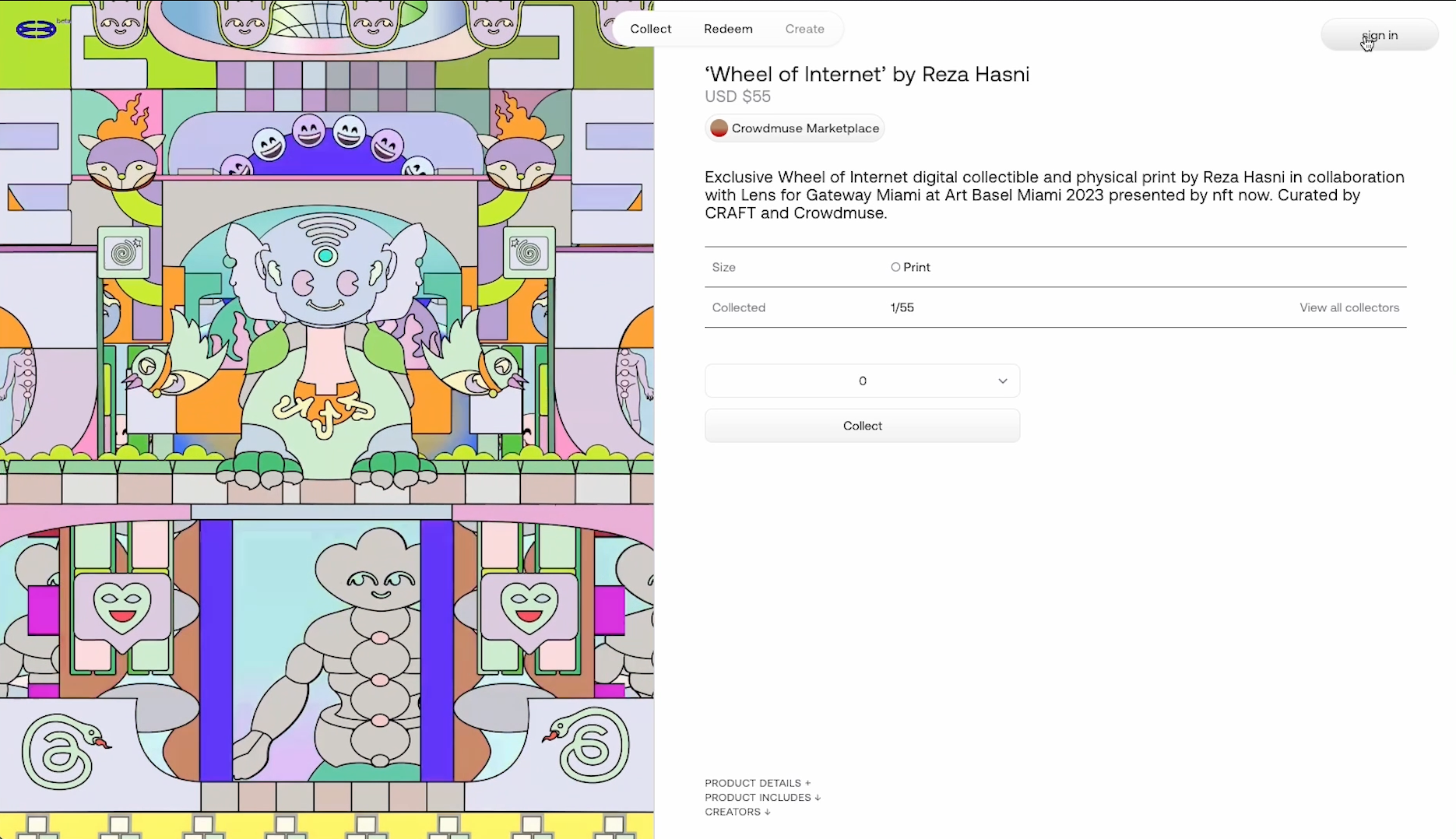Open the quantity dropdown showing 0
Screen dimensions: 1456x839
pyautogui.click(x=862, y=381)
